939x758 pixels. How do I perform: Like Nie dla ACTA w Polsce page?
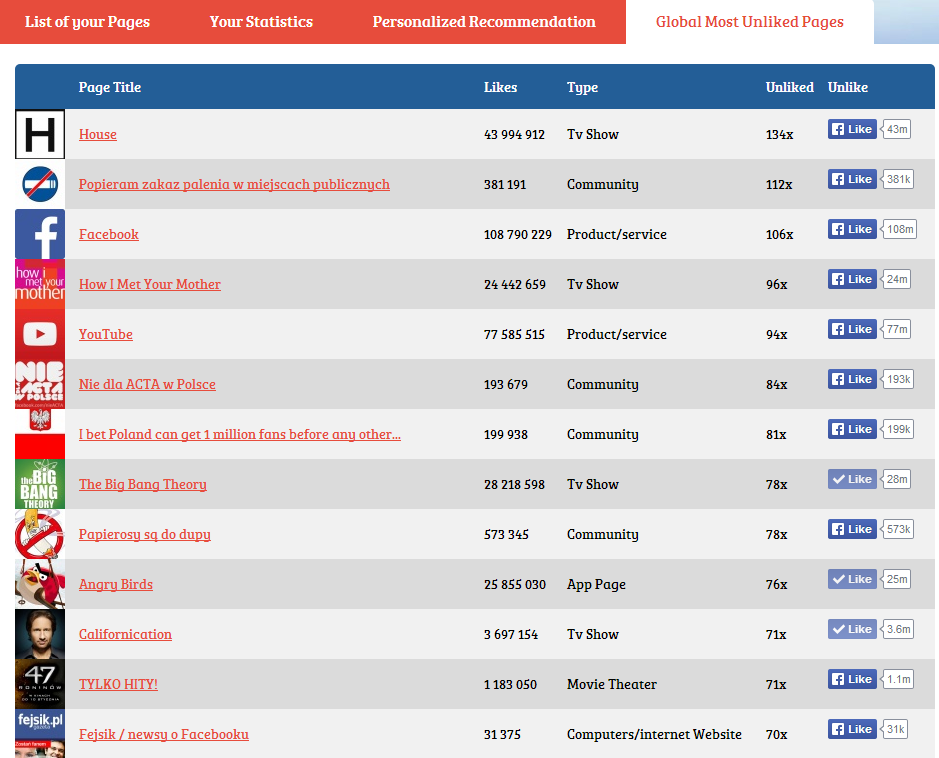[x=852, y=379]
